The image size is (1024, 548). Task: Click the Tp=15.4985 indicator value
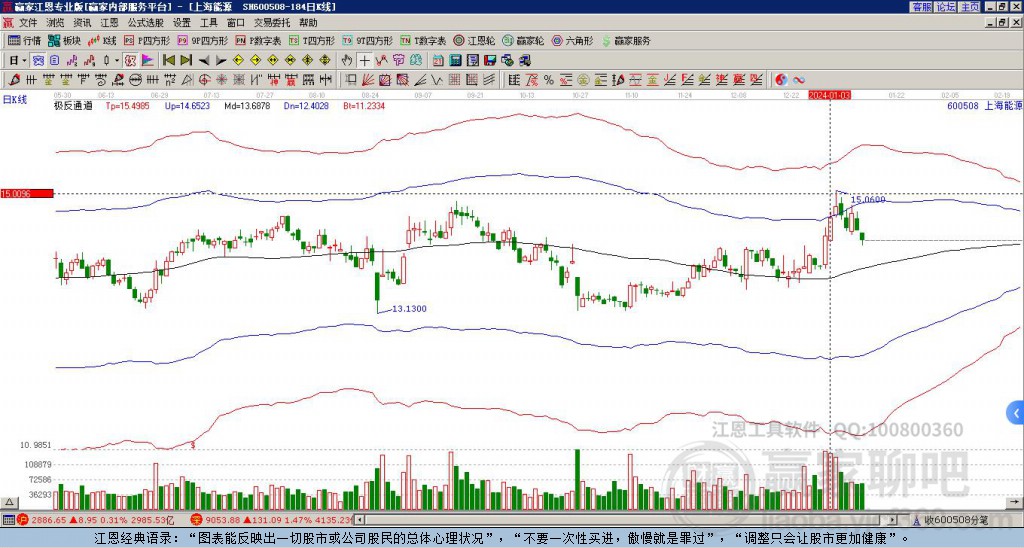[127, 105]
